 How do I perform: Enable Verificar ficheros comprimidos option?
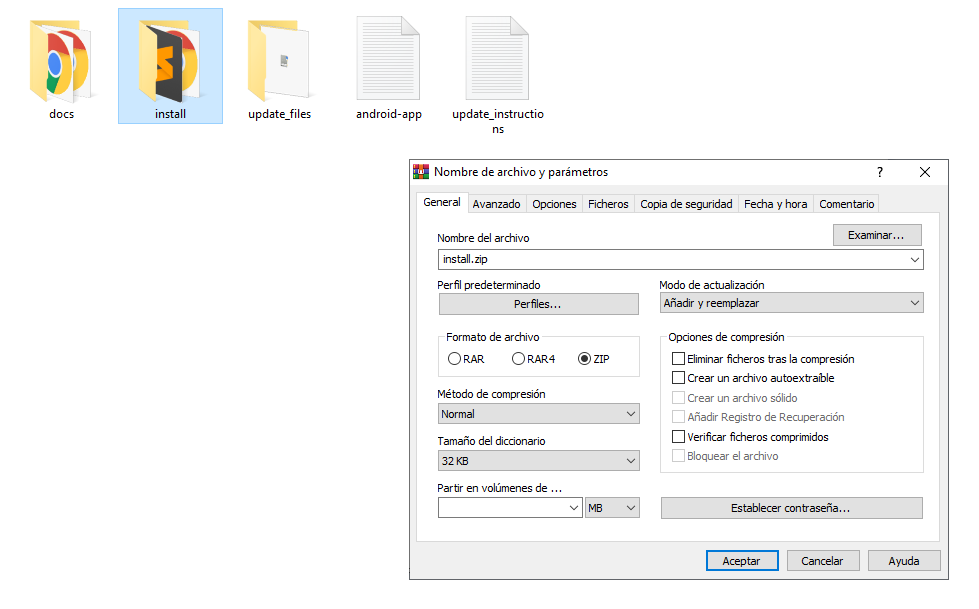[x=679, y=437]
